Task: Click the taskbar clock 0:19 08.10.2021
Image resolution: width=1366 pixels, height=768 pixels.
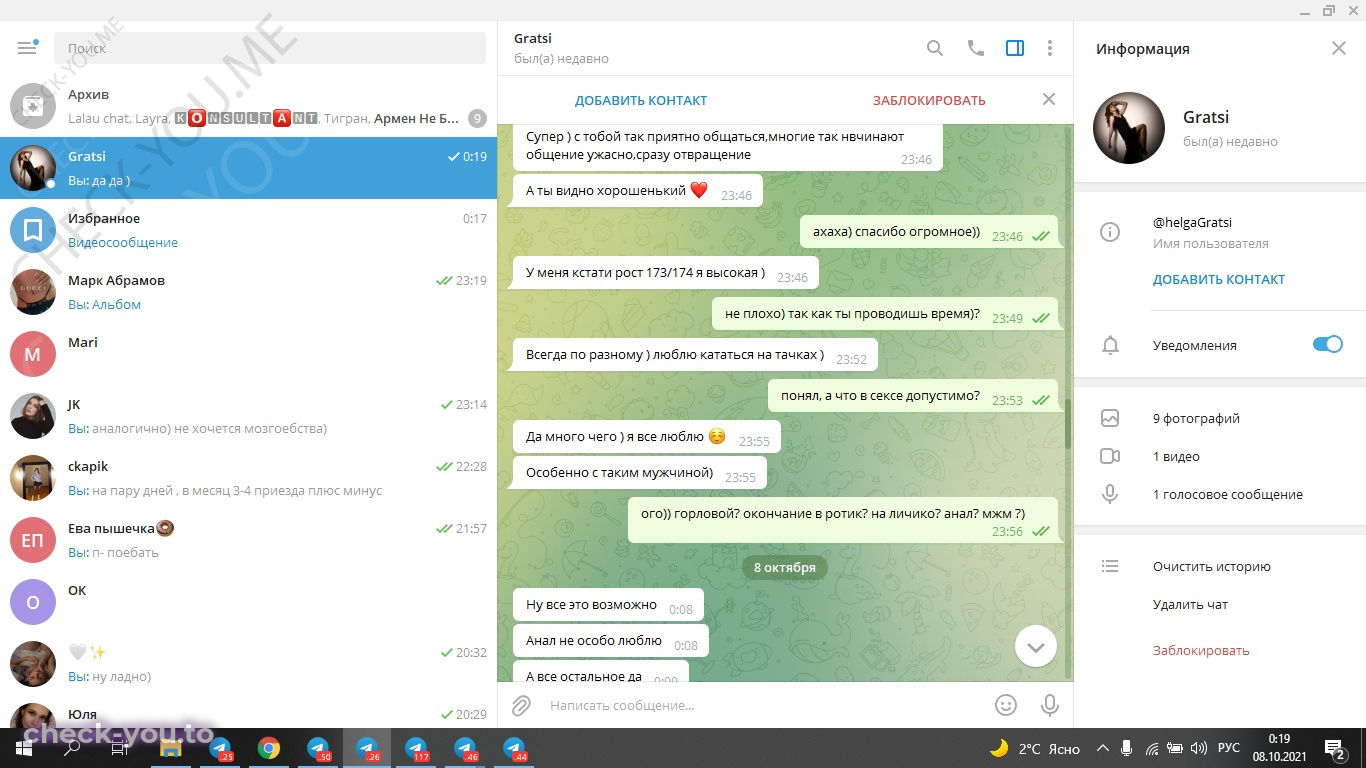Action: pyautogui.click(x=1279, y=748)
